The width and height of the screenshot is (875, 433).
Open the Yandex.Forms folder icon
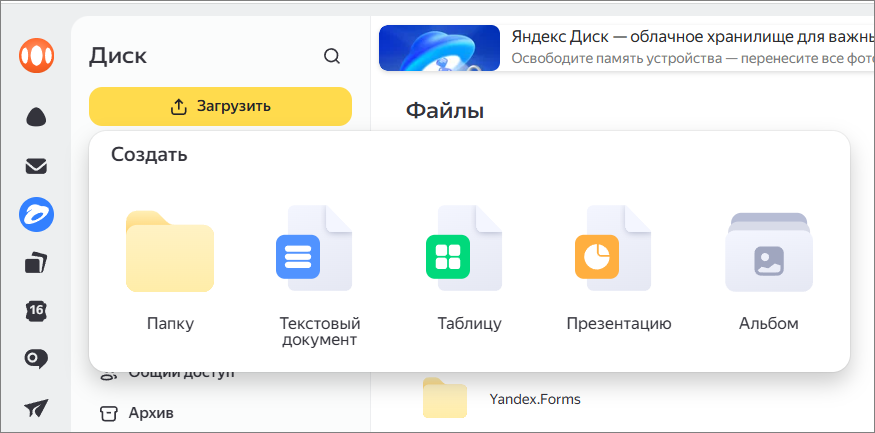tap(445, 398)
